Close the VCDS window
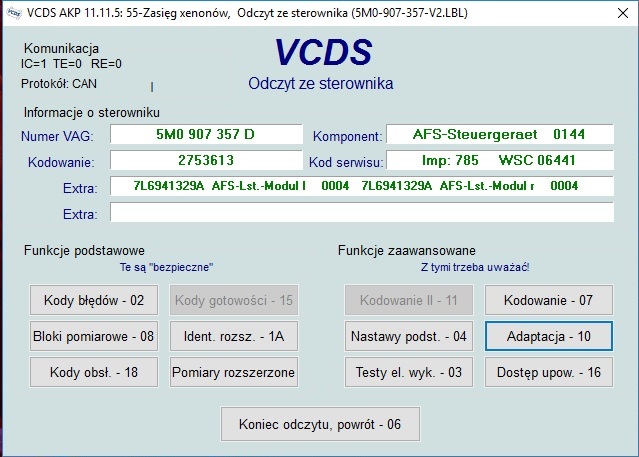Image resolution: width=639 pixels, height=457 pixels. tap(623, 13)
